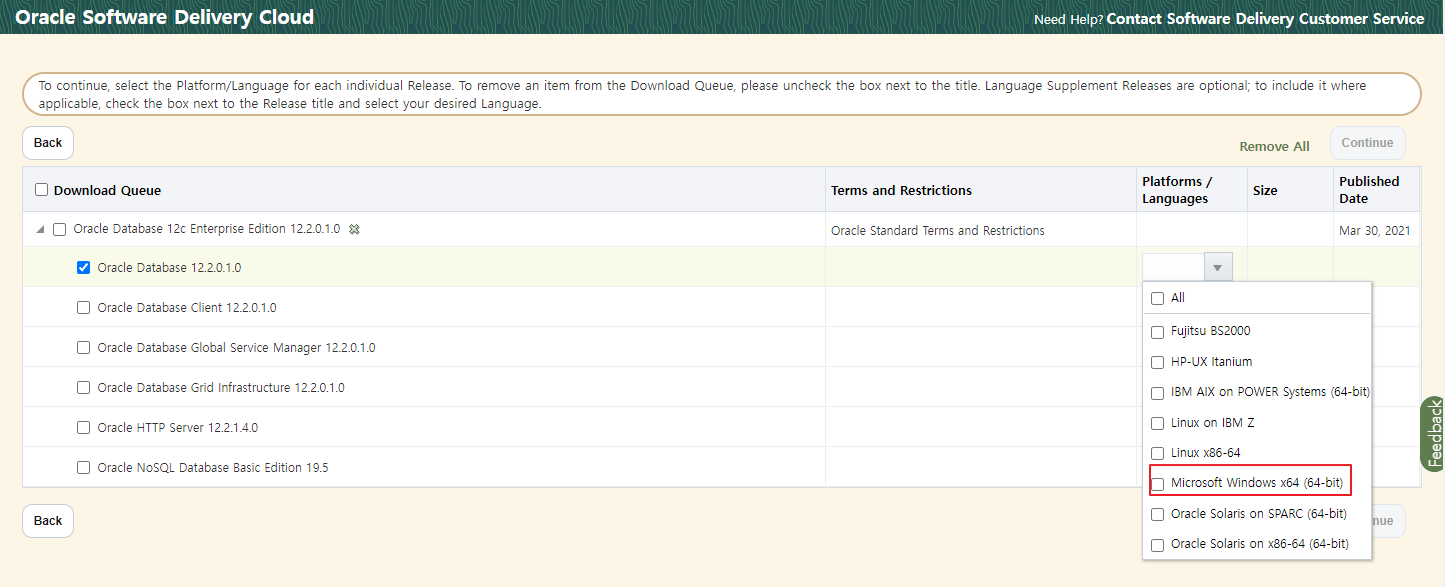Check the Download Queue select-all checkbox
The image size is (1445, 587).
pyautogui.click(x=41, y=190)
